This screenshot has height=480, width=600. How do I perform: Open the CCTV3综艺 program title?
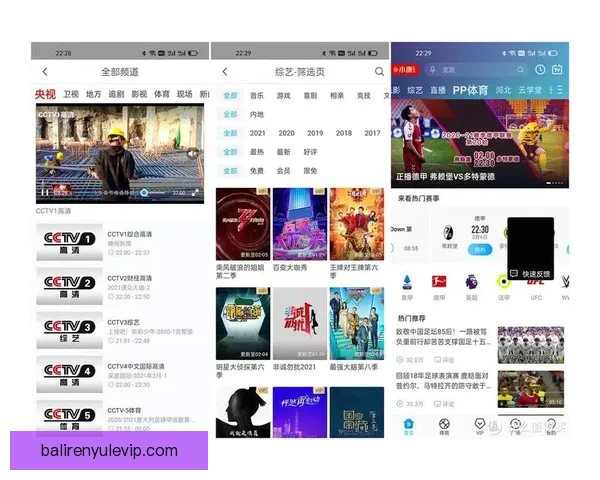click(123, 322)
